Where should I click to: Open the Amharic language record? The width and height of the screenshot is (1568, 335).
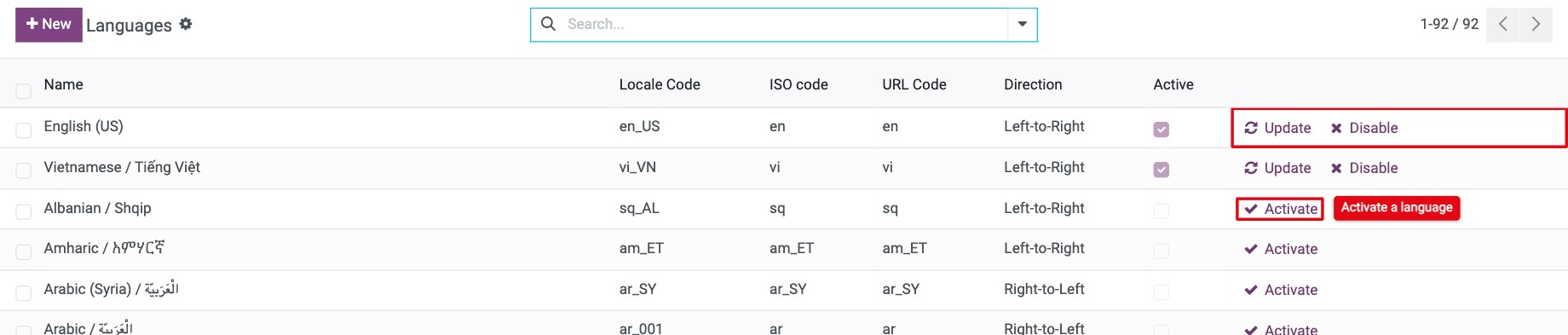tap(104, 248)
